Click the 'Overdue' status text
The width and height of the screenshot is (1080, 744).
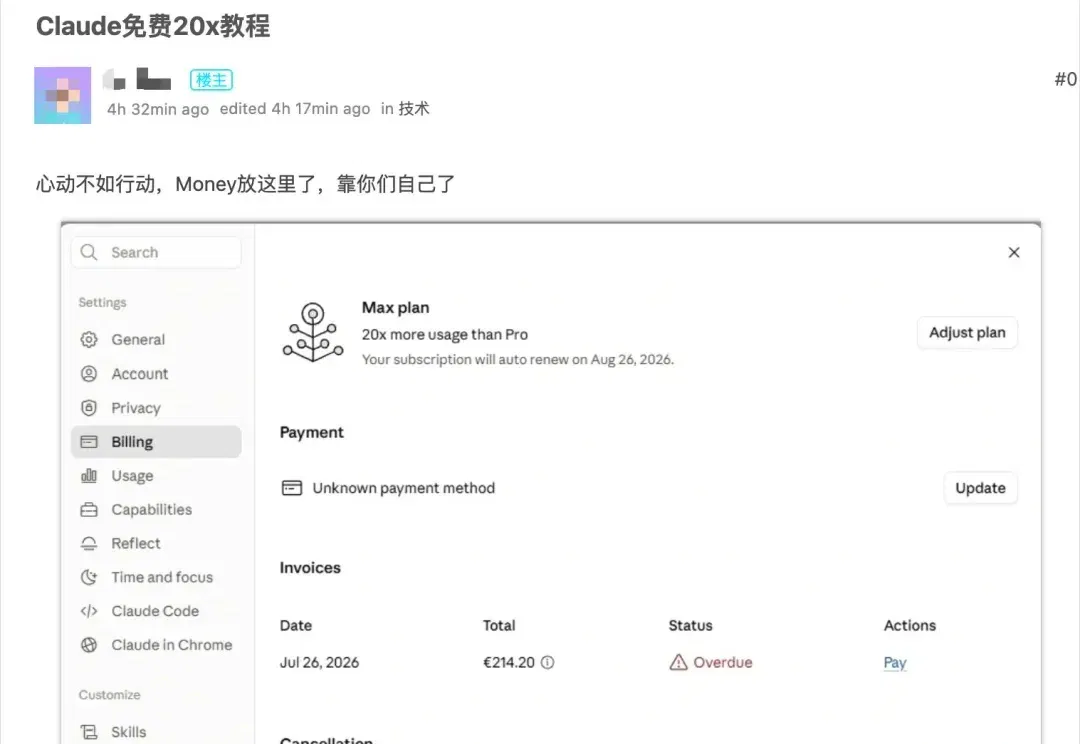(723, 662)
